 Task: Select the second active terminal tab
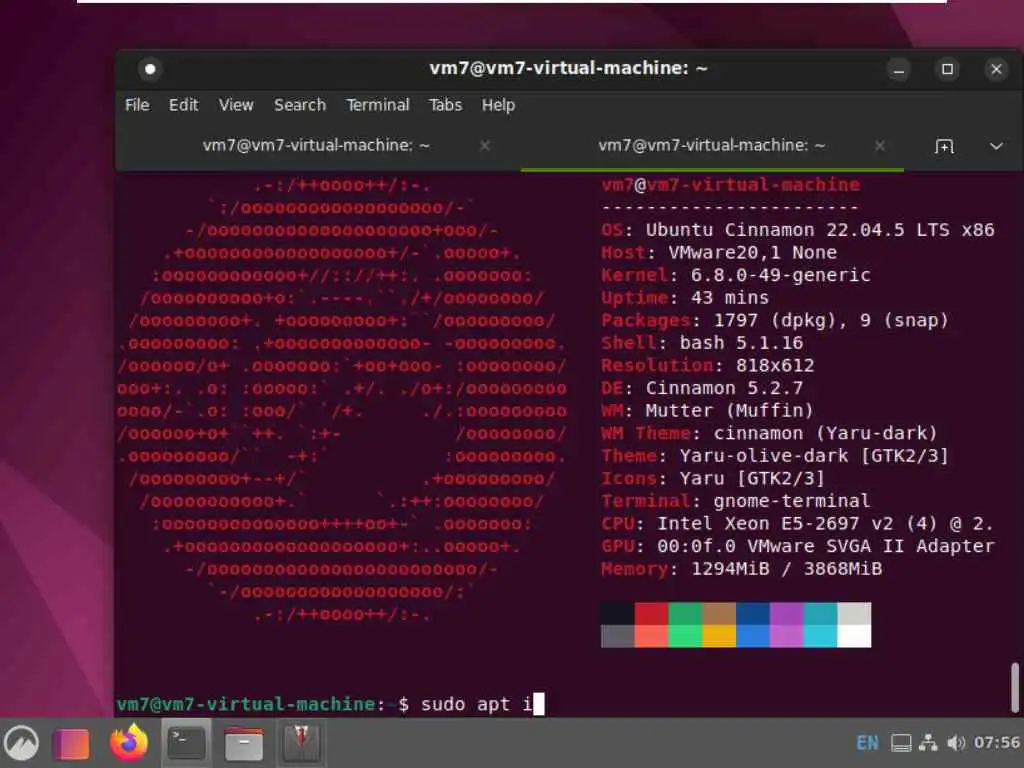(712, 146)
